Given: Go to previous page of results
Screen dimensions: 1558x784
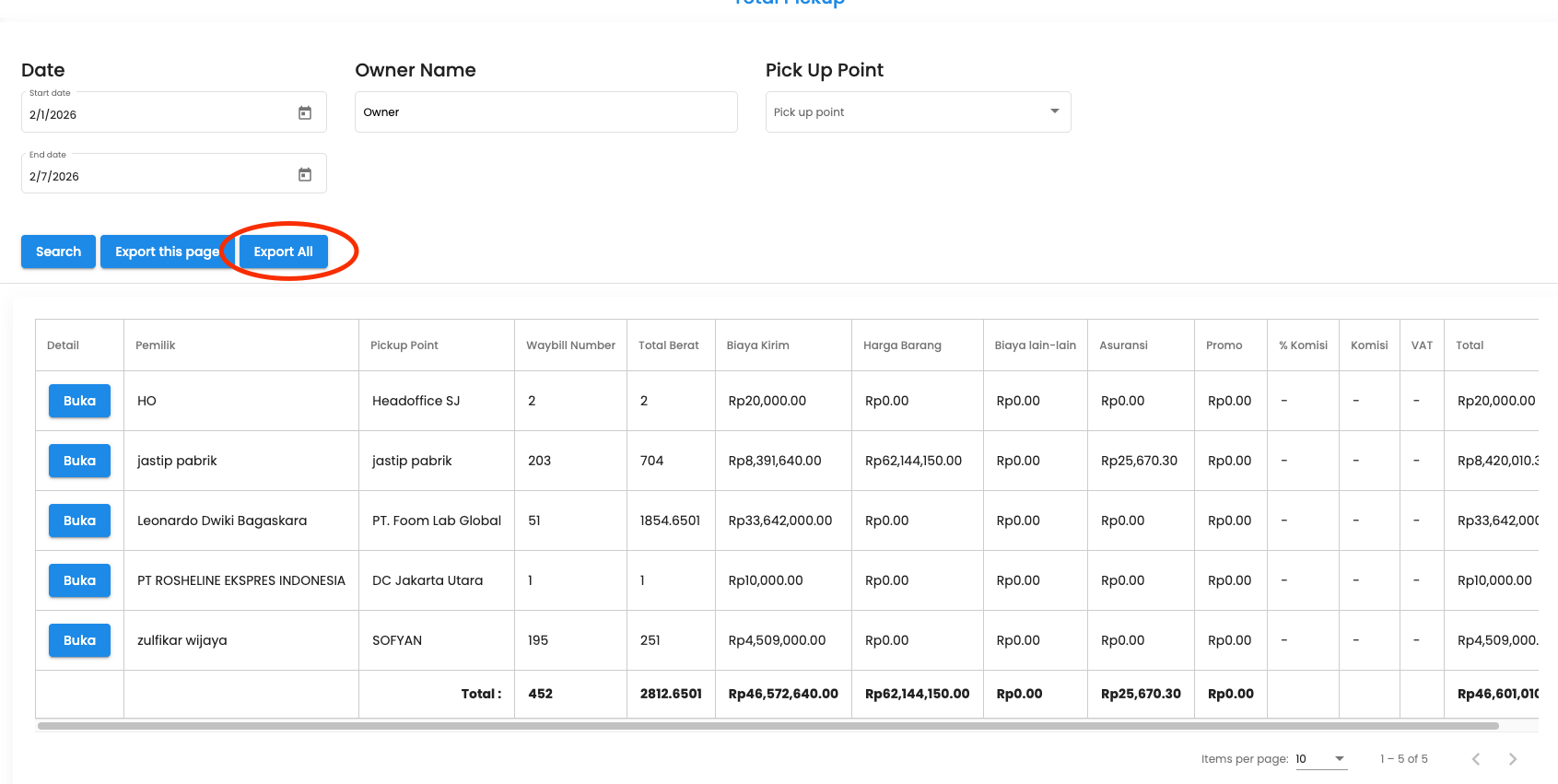Looking at the screenshot, I should [1475, 759].
